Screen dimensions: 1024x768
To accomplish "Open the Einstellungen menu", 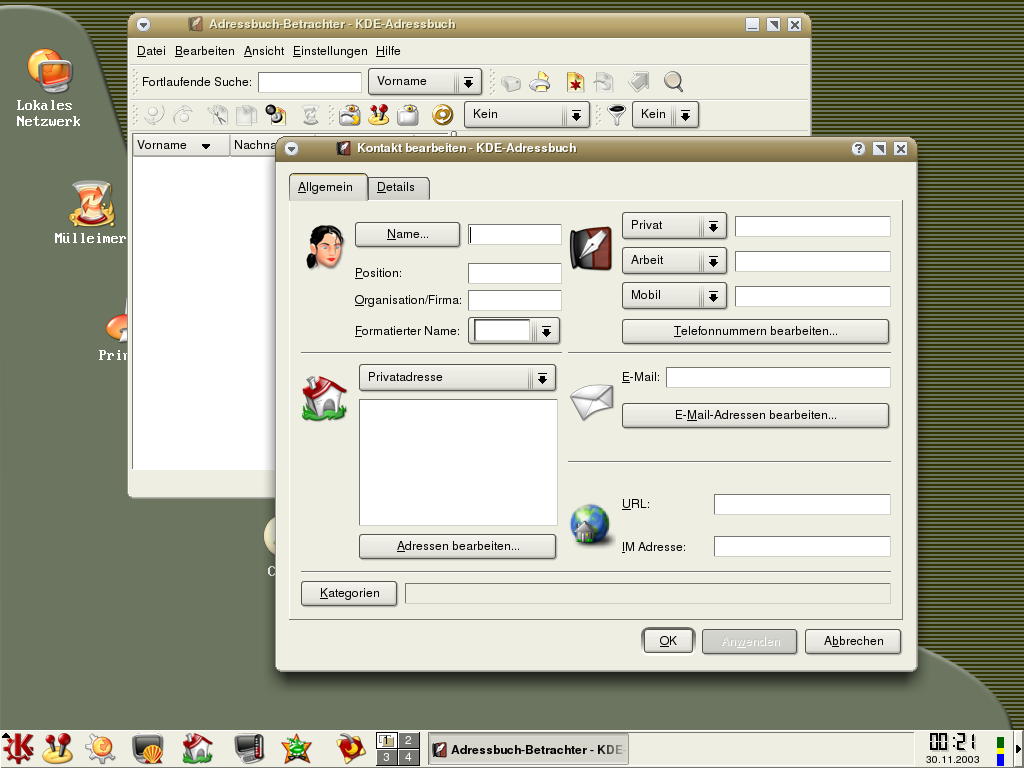I will 330,51.
